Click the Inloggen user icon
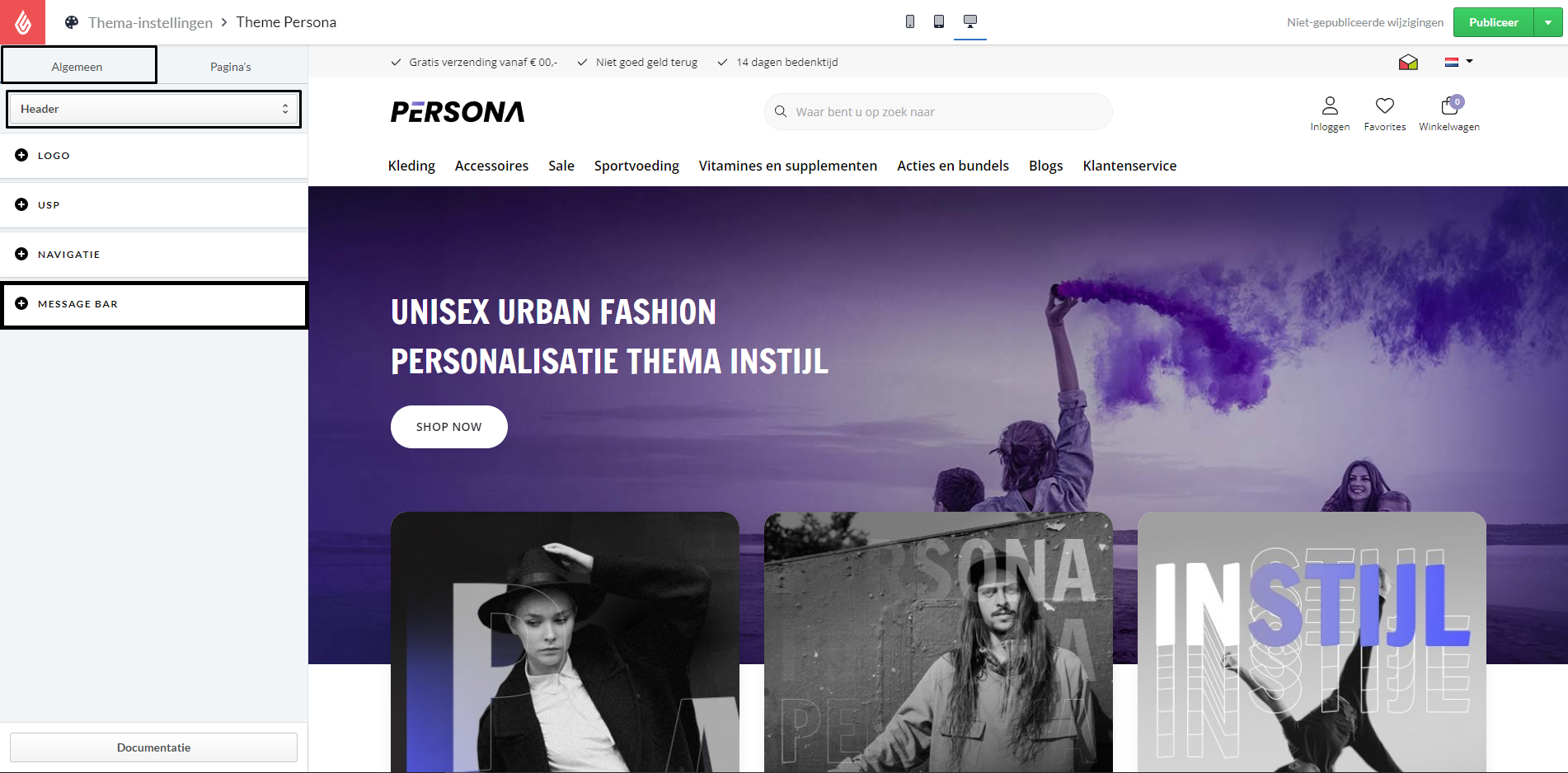 (x=1330, y=105)
